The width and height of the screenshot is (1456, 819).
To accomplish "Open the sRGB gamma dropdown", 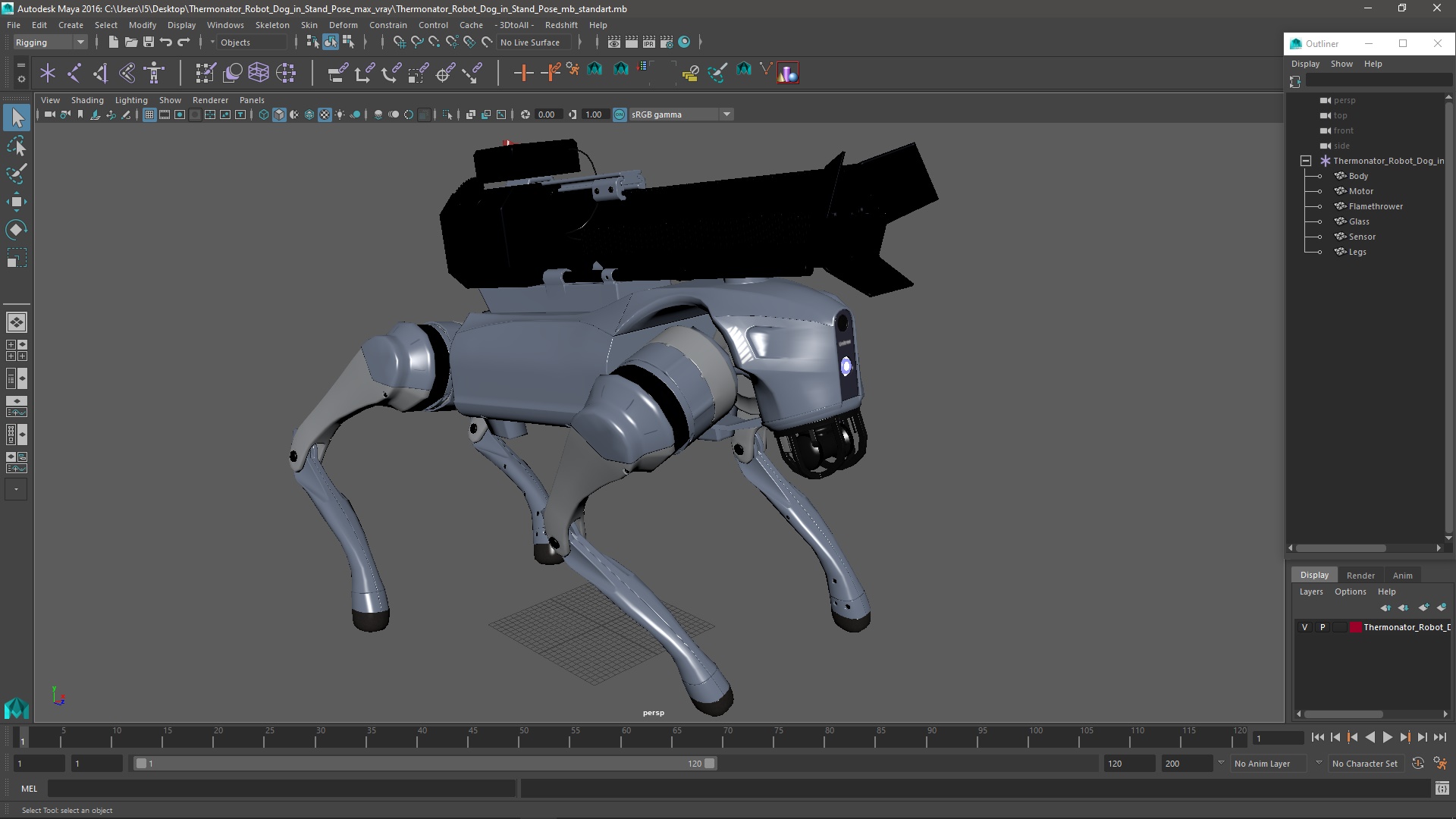I will 680,115.
